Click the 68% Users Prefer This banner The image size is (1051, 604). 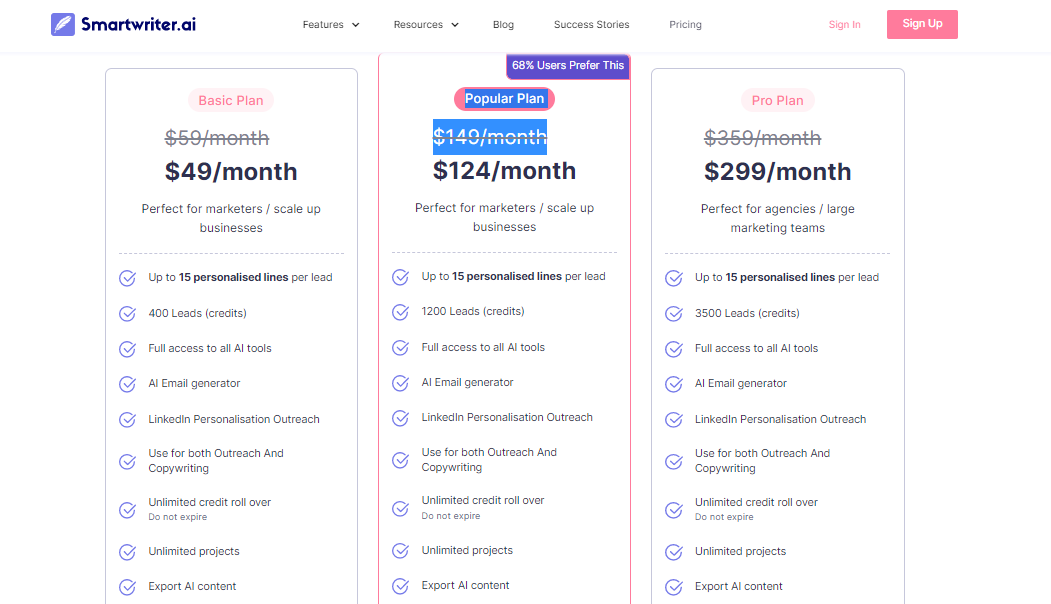[x=568, y=66]
